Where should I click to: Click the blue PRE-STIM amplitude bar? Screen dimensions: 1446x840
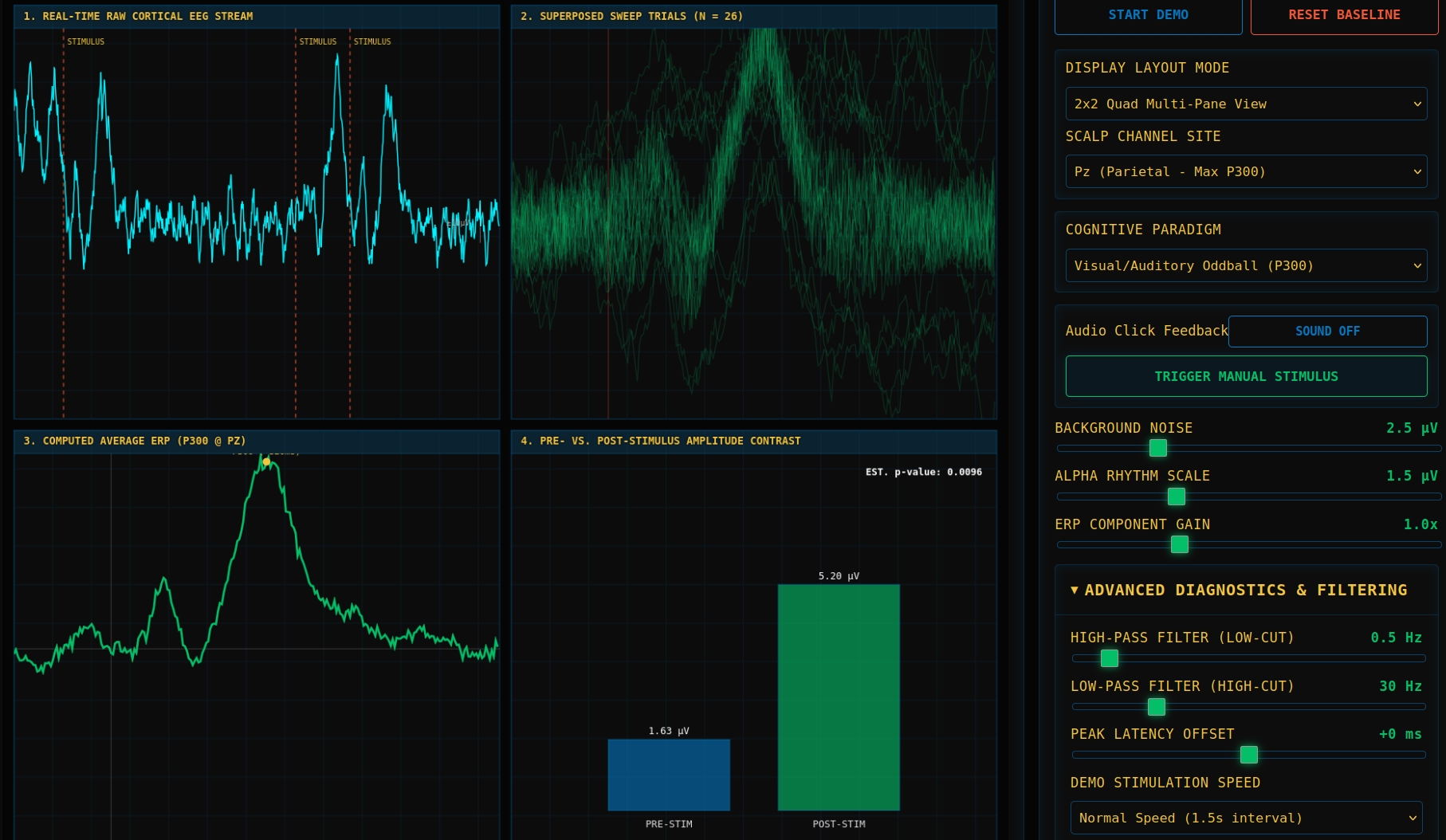(x=669, y=775)
